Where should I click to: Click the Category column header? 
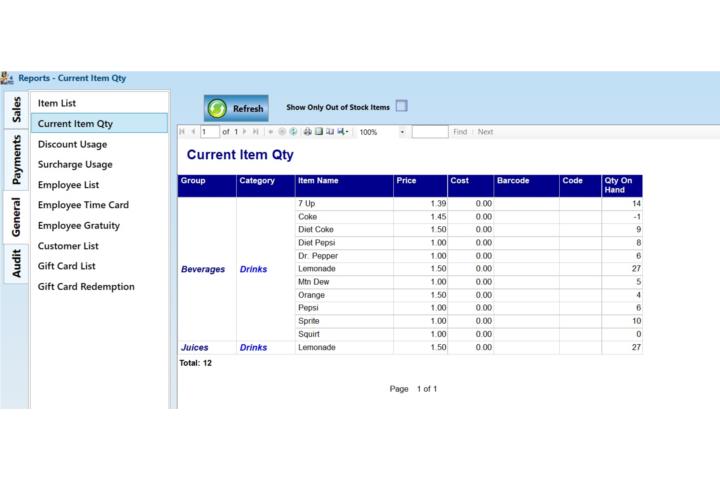point(266,186)
